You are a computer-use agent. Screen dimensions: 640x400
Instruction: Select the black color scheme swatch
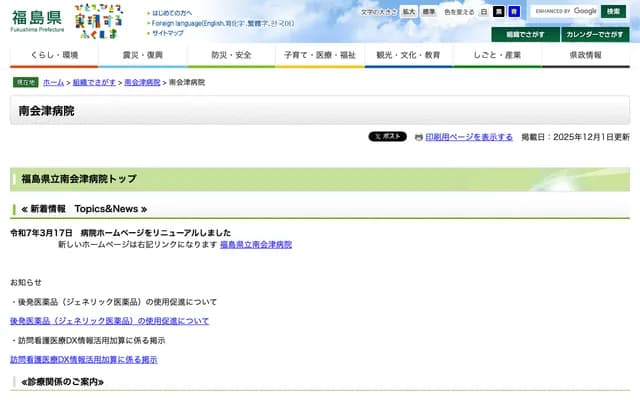499,12
